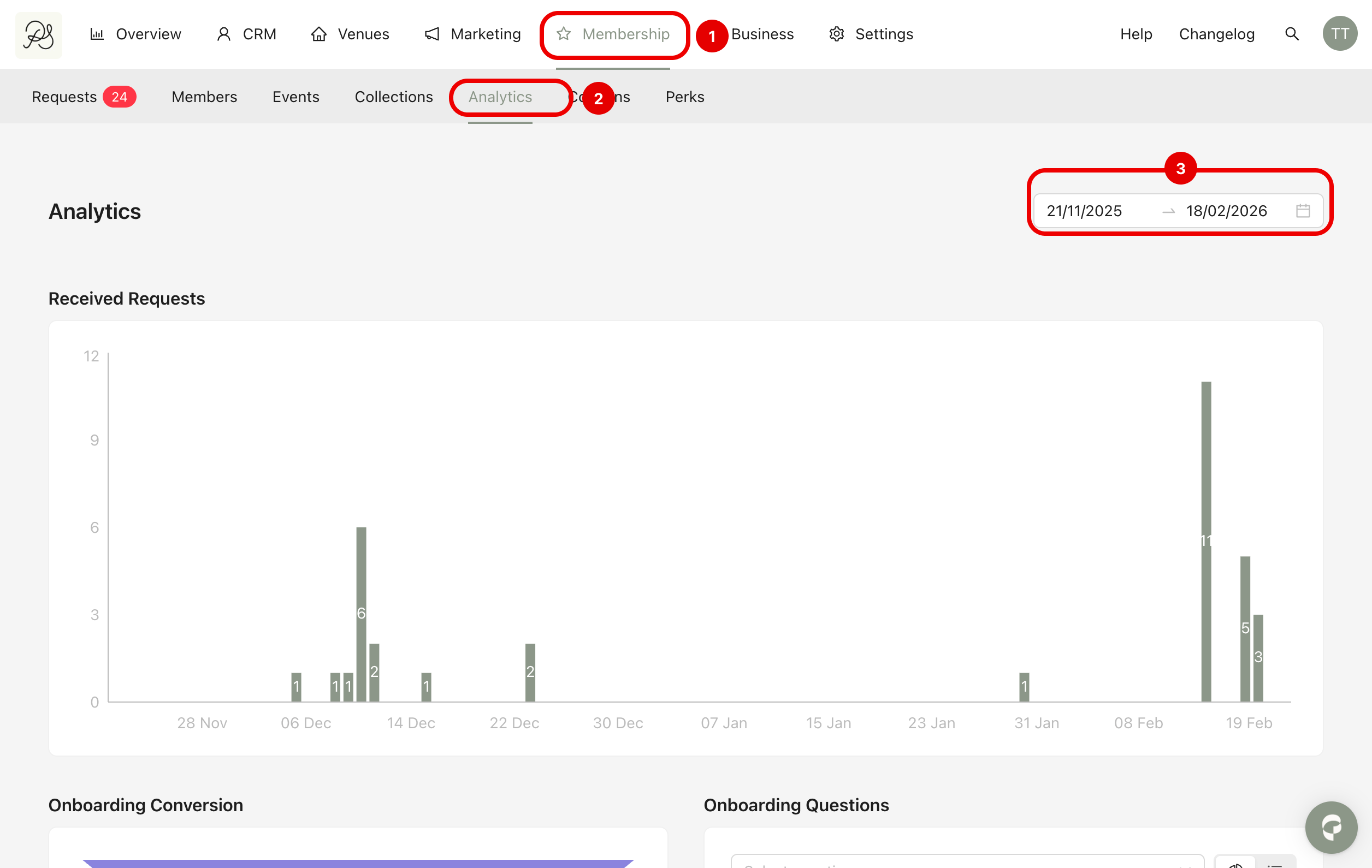Switch to the Requests tab
The width and height of the screenshot is (1372, 868).
64,97
